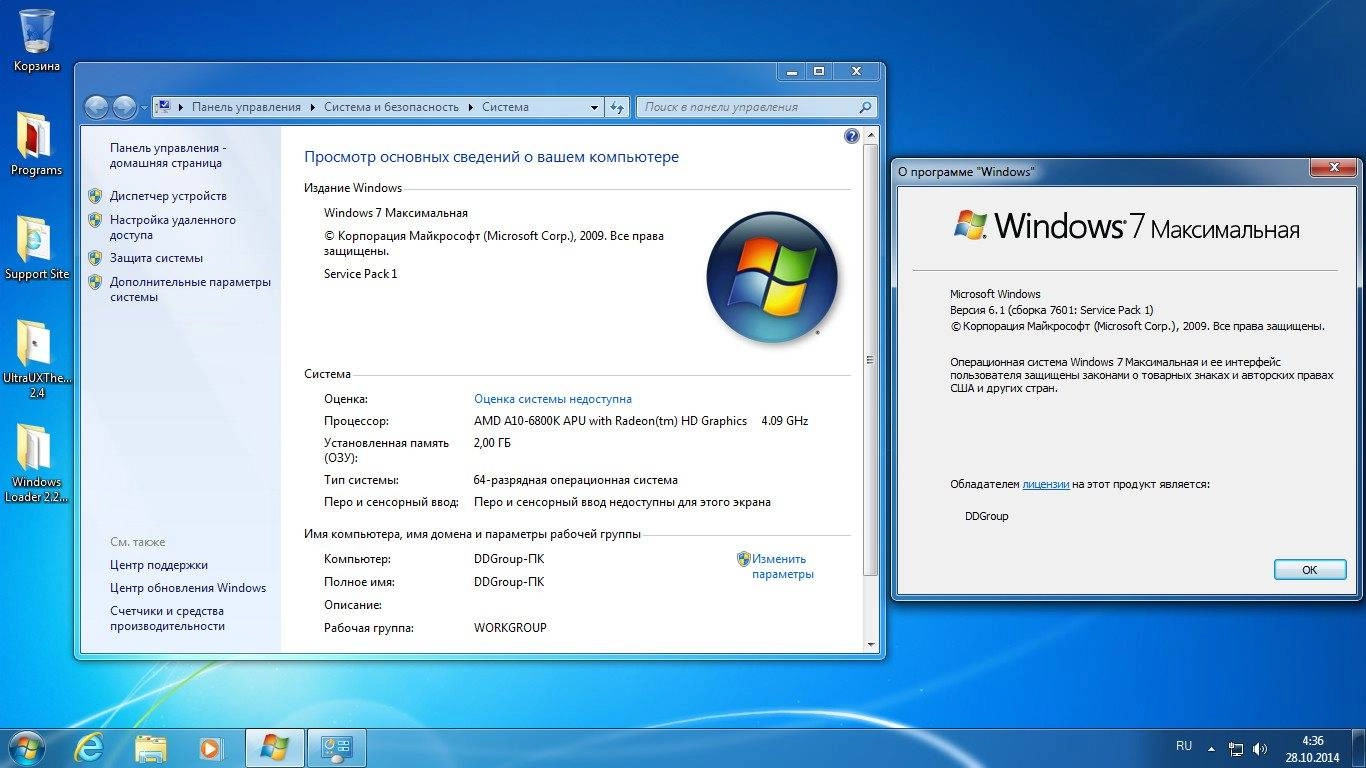The height and width of the screenshot is (768, 1366).
Task: Click the System window scrollbar thumb
Action: pyautogui.click(x=871, y=359)
